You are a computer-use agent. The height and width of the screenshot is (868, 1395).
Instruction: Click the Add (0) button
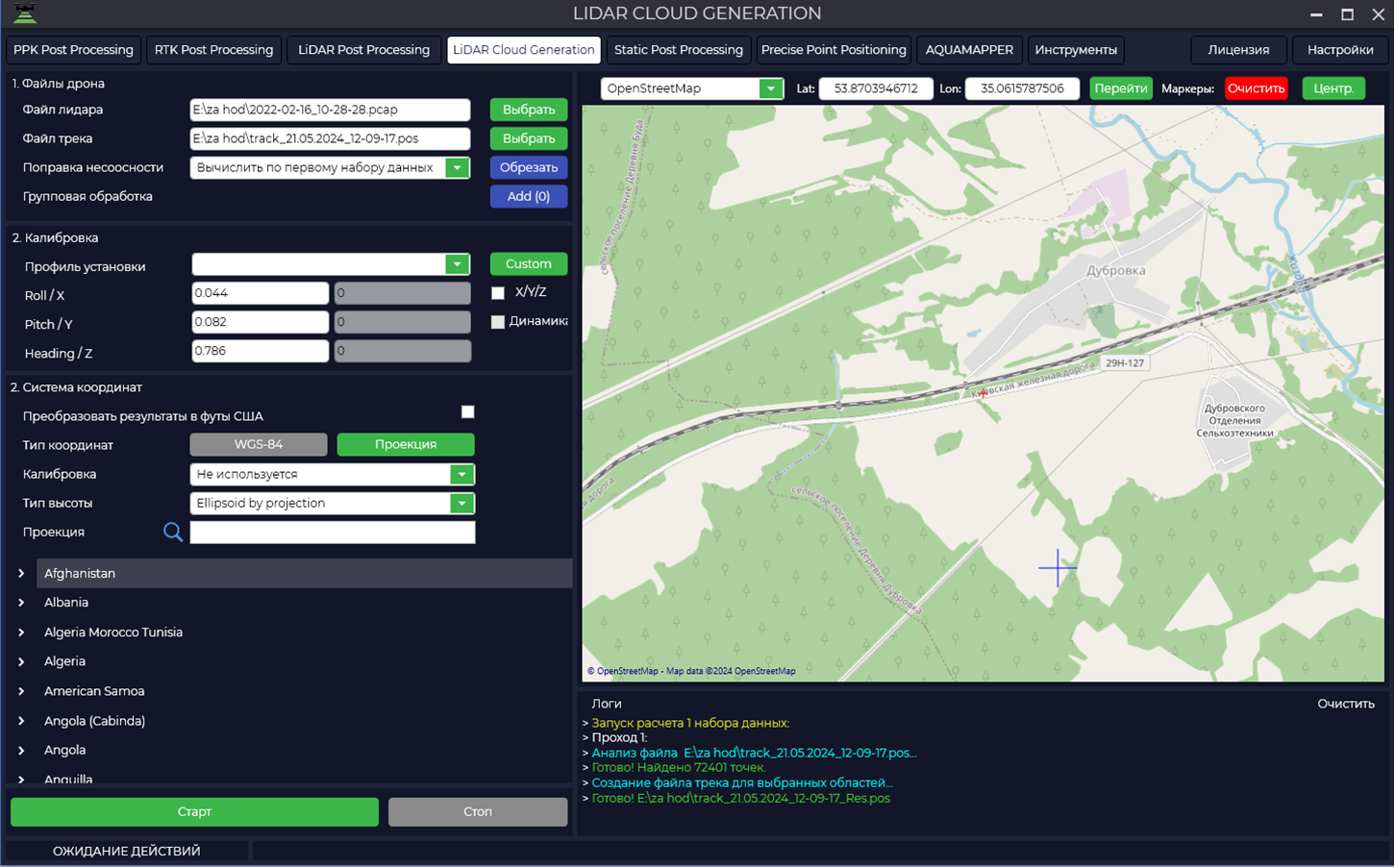[529, 196]
